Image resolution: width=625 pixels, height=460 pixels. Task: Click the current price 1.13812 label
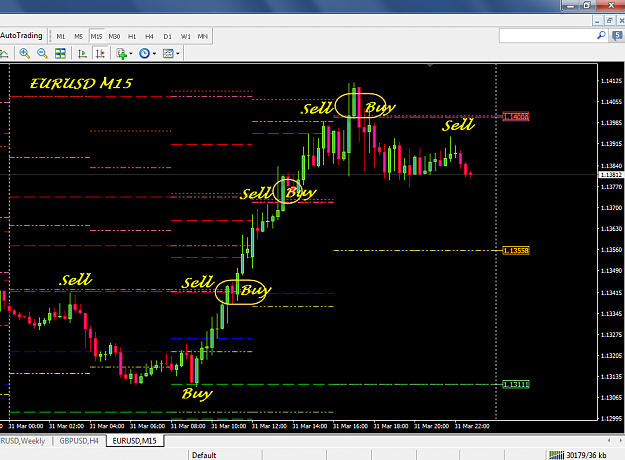coord(611,175)
